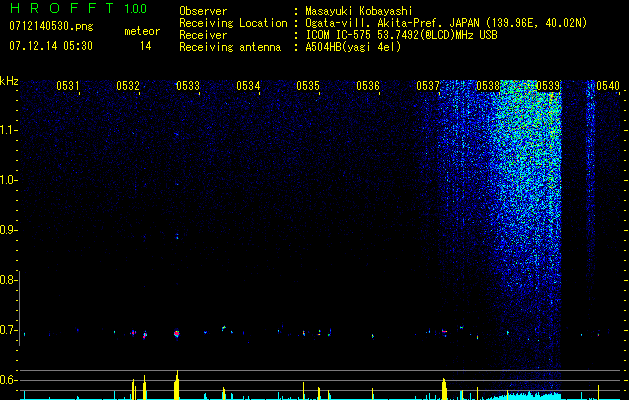
Task: Select the filename 0712140530.png
Action: coord(51,26)
